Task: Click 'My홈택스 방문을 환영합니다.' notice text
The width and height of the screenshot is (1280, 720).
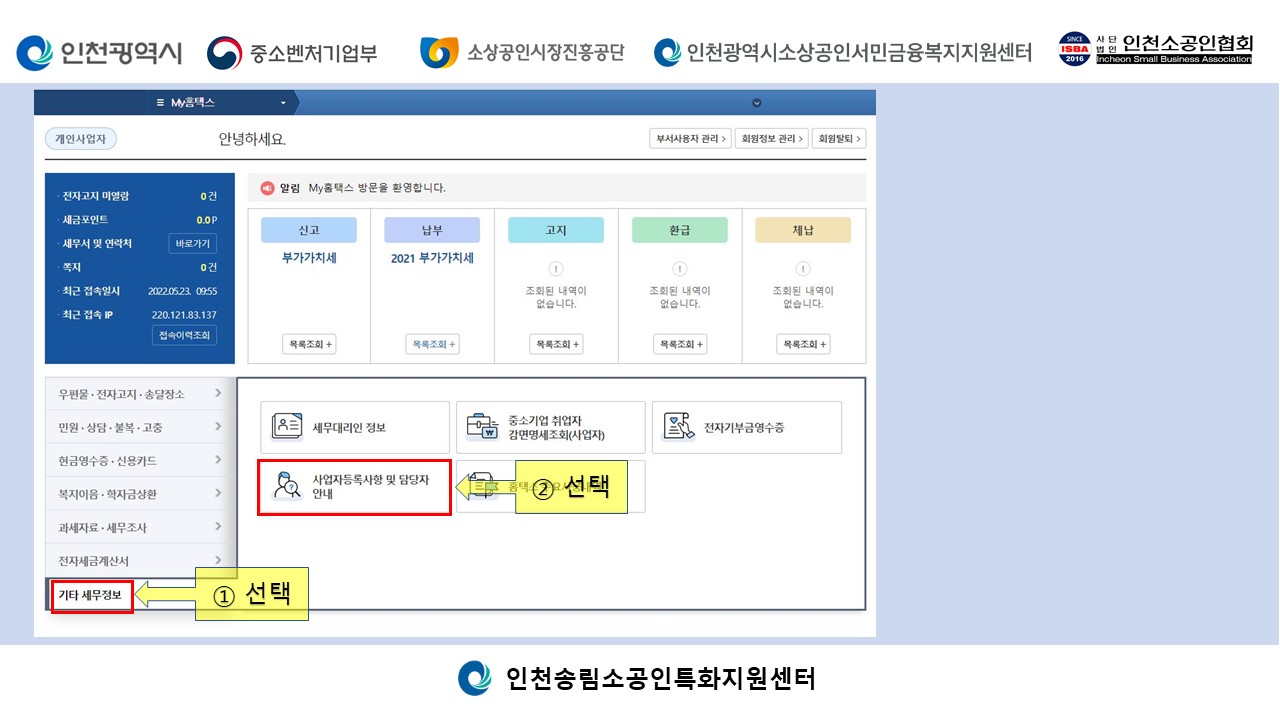Action: pyautogui.click(x=377, y=188)
